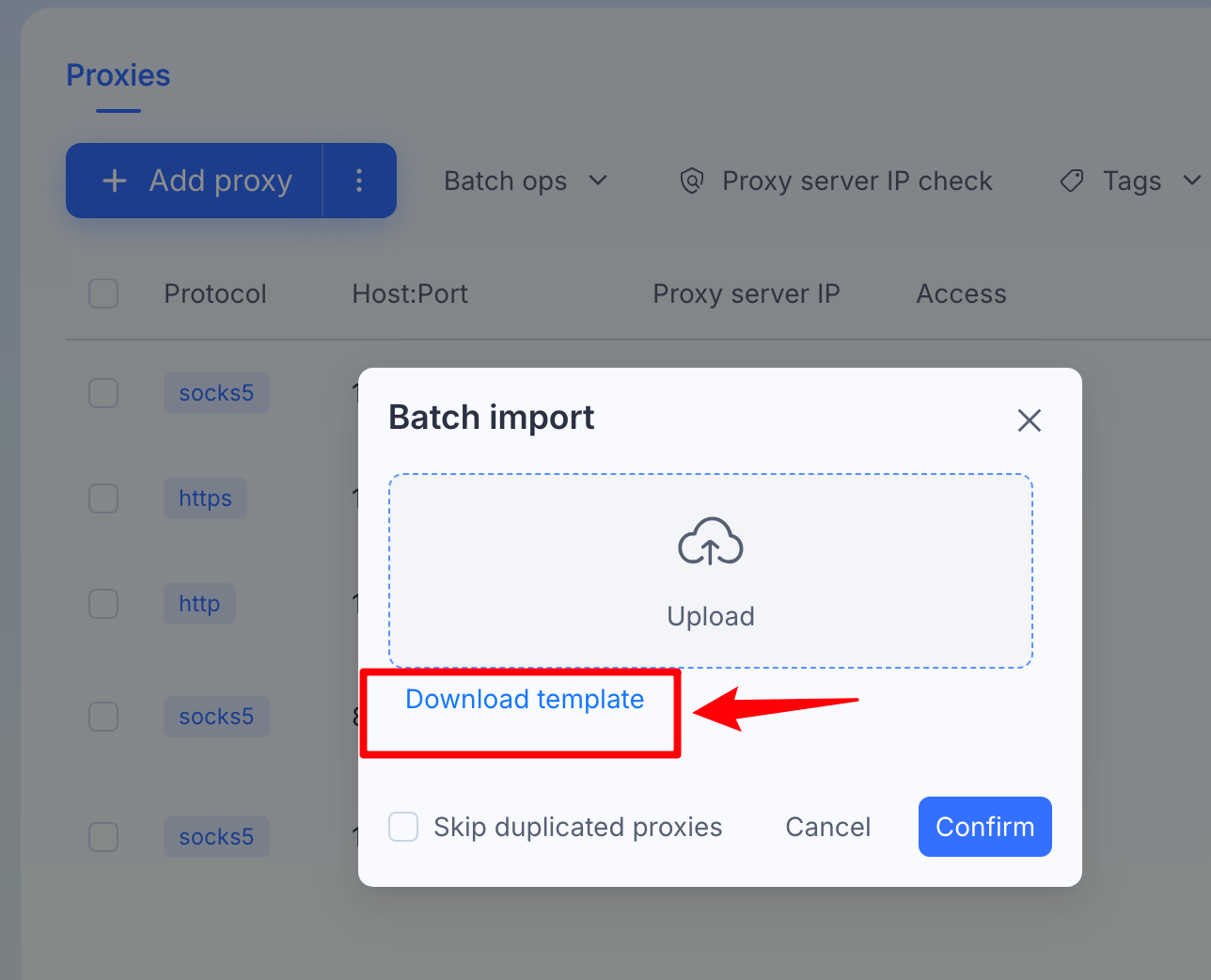Cancel the batch import dialog
Screen dimensions: 1211x980
pyautogui.click(x=828, y=827)
